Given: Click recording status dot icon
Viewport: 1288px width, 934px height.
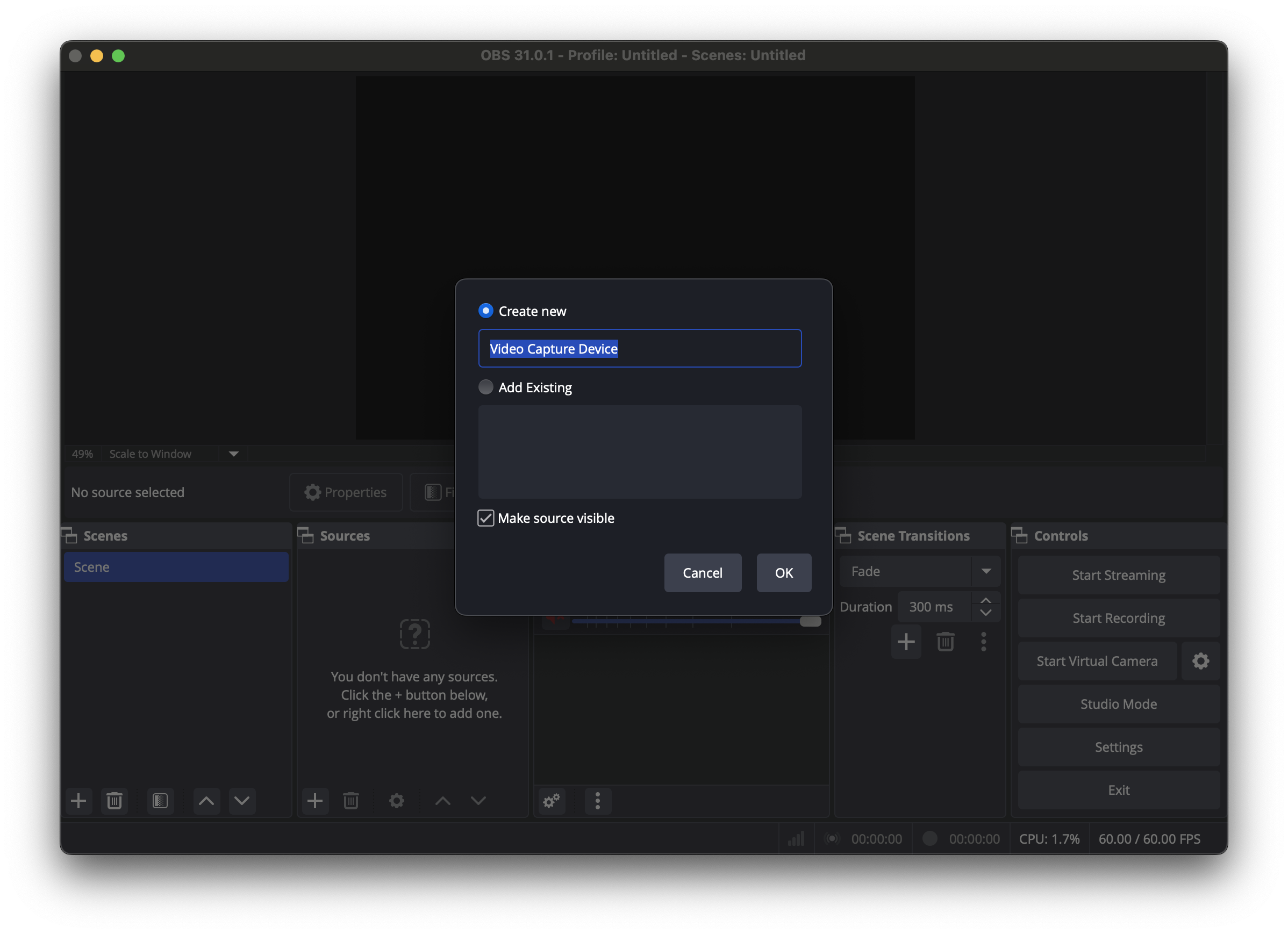Looking at the screenshot, I should [x=929, y=839].
